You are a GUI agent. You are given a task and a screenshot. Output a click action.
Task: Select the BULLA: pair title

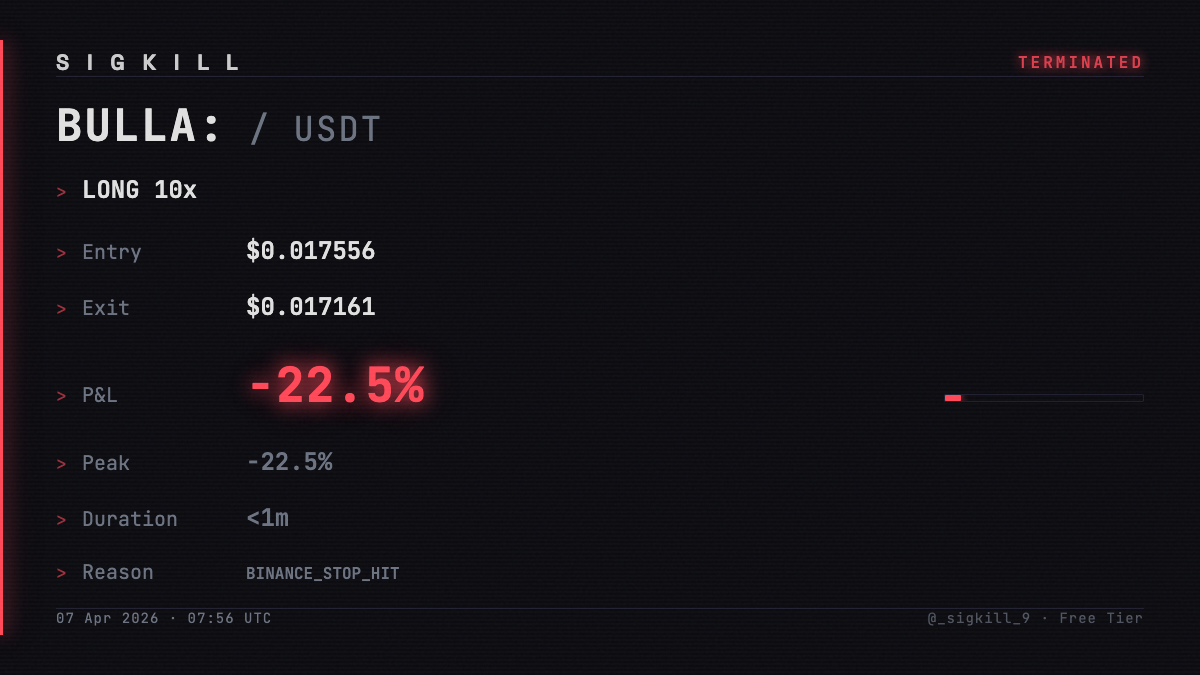(140, 127)
